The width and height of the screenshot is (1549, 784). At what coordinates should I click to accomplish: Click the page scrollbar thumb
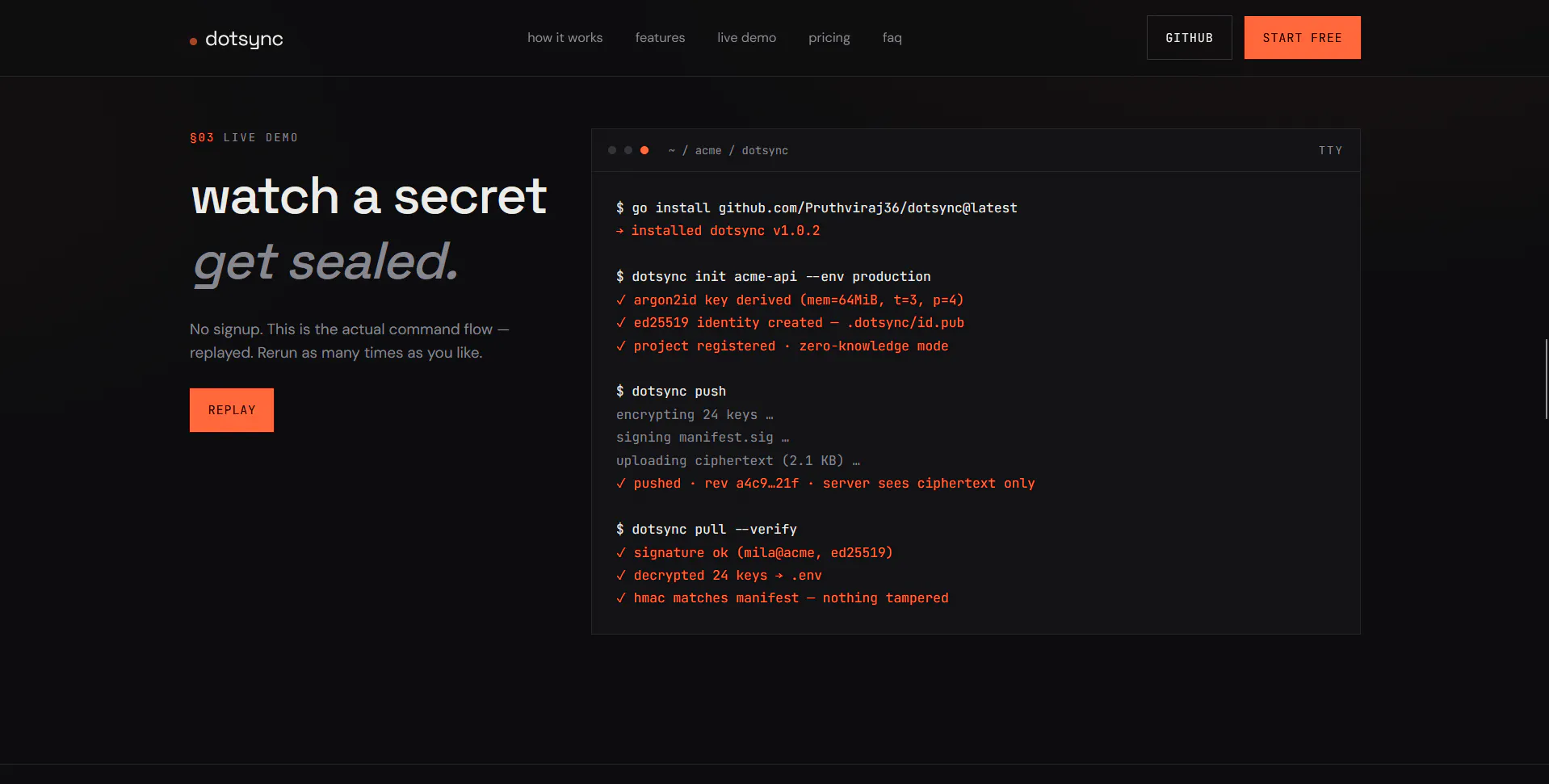[x=1546, y=379]
